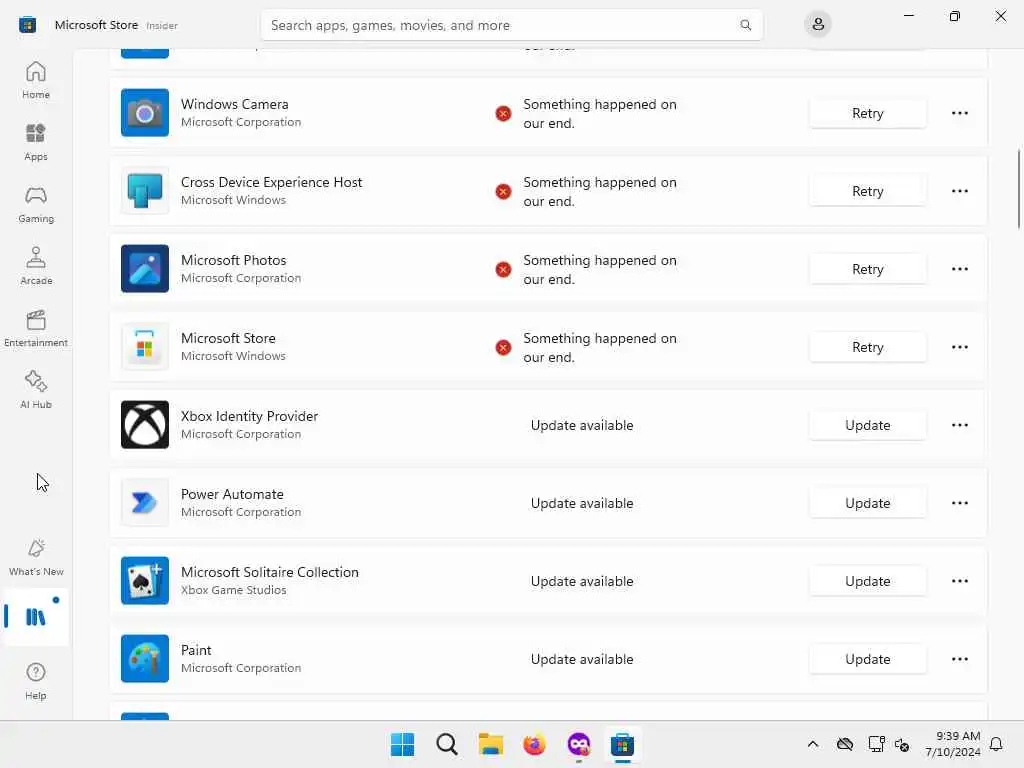Retry the Windows Camera update
This screenshot has height=768, width=1024.
pos(867,113)
